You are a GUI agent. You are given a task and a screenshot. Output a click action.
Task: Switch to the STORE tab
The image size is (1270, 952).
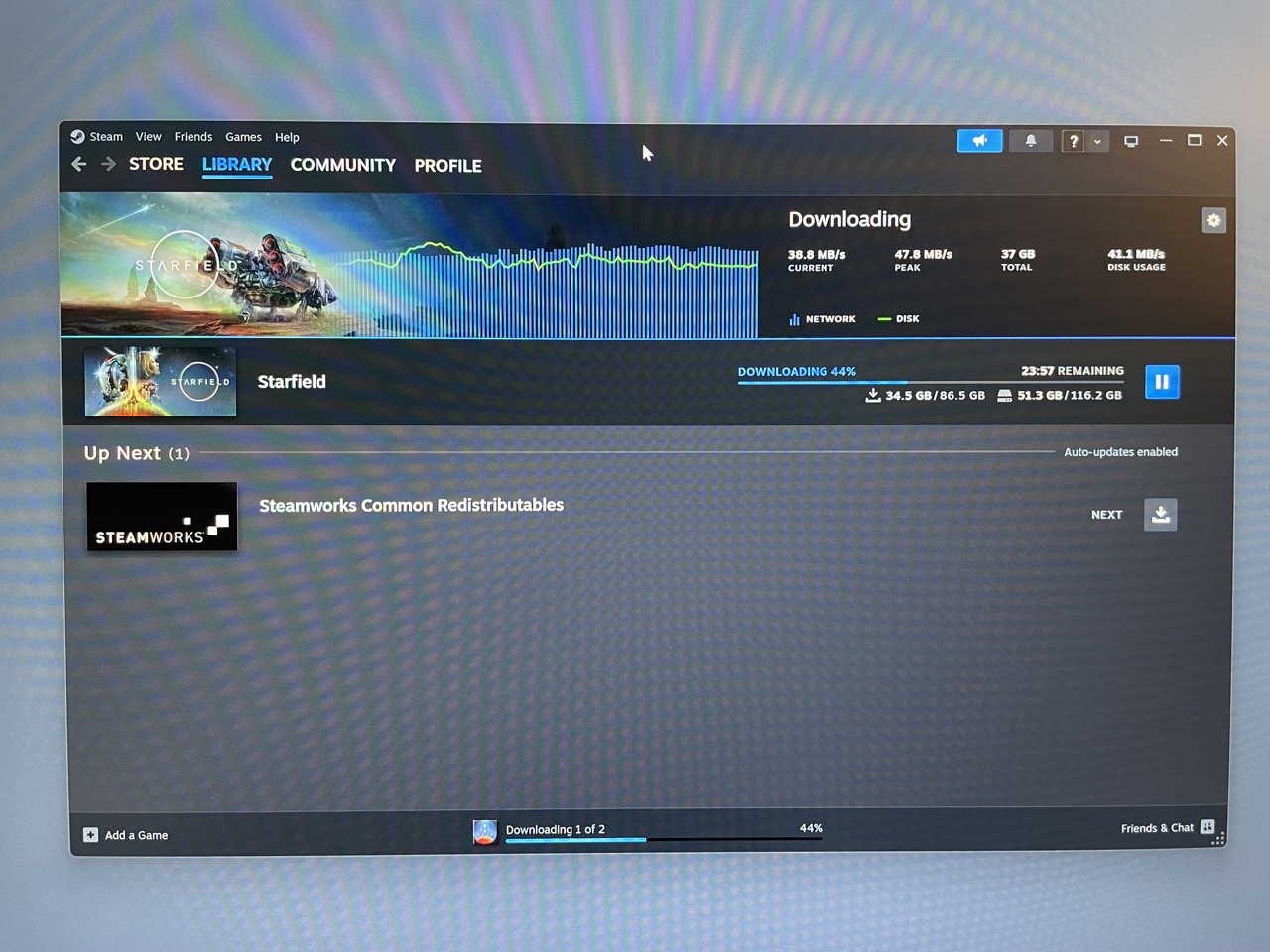[156, 164]
